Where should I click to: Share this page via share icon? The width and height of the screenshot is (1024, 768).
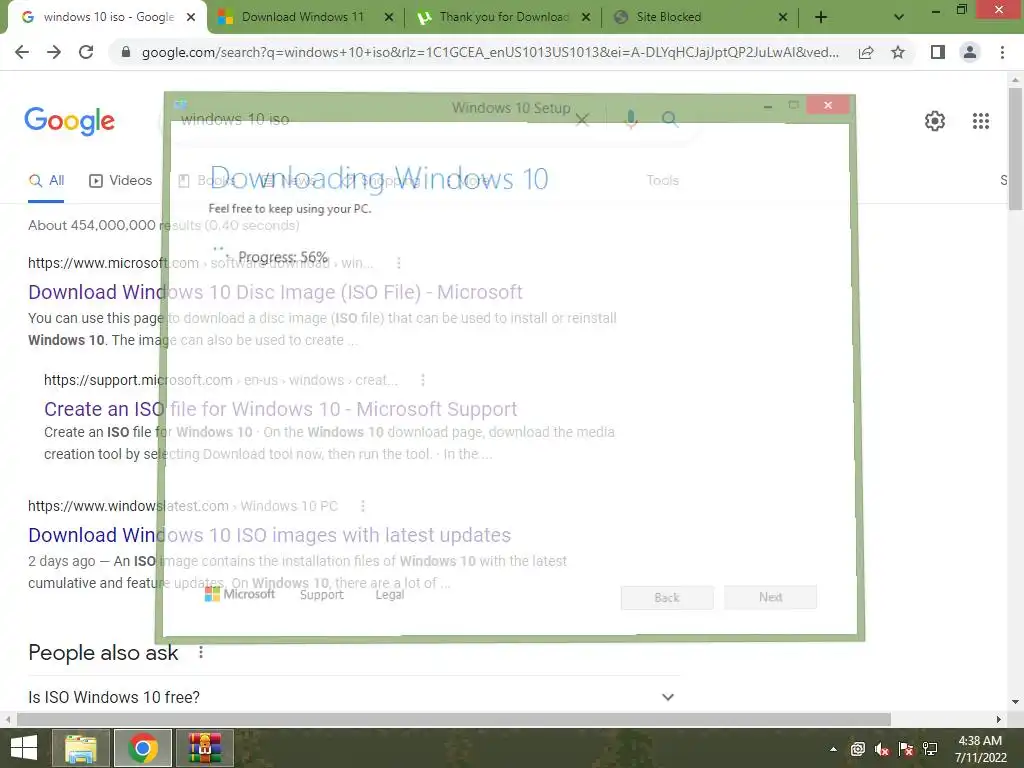click(x=866, y=52)
